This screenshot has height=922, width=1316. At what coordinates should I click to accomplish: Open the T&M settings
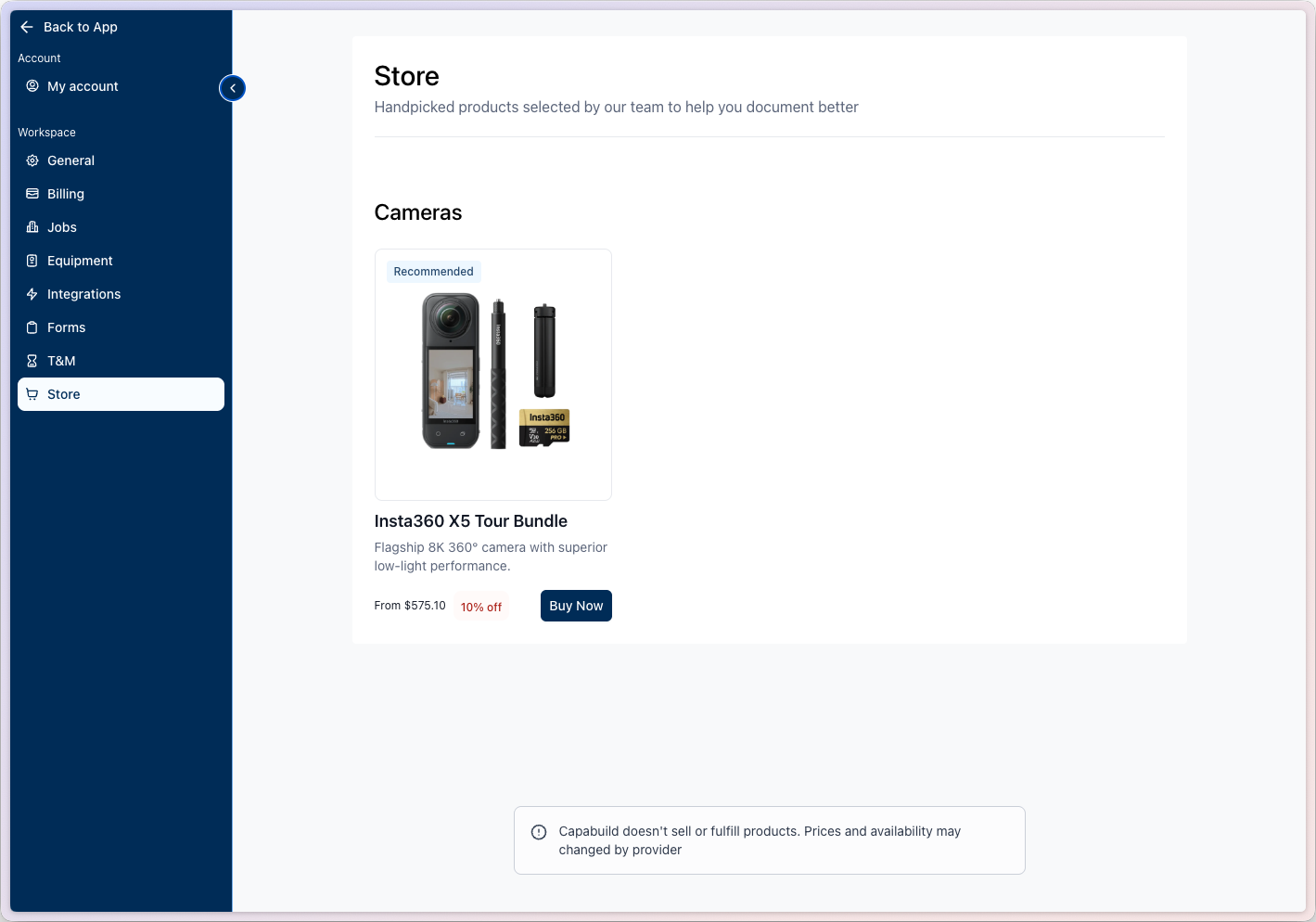tap(121, 361)
